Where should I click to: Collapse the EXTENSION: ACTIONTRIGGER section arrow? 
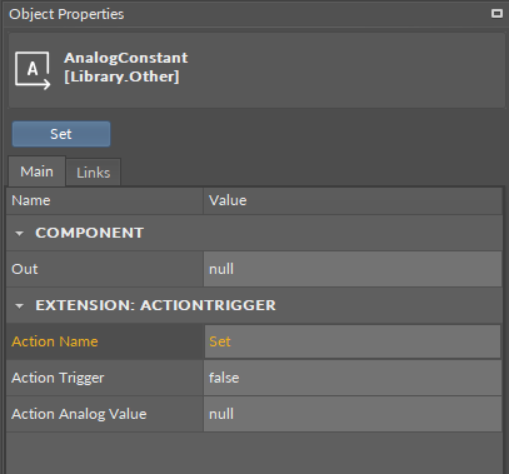[19, 306]
